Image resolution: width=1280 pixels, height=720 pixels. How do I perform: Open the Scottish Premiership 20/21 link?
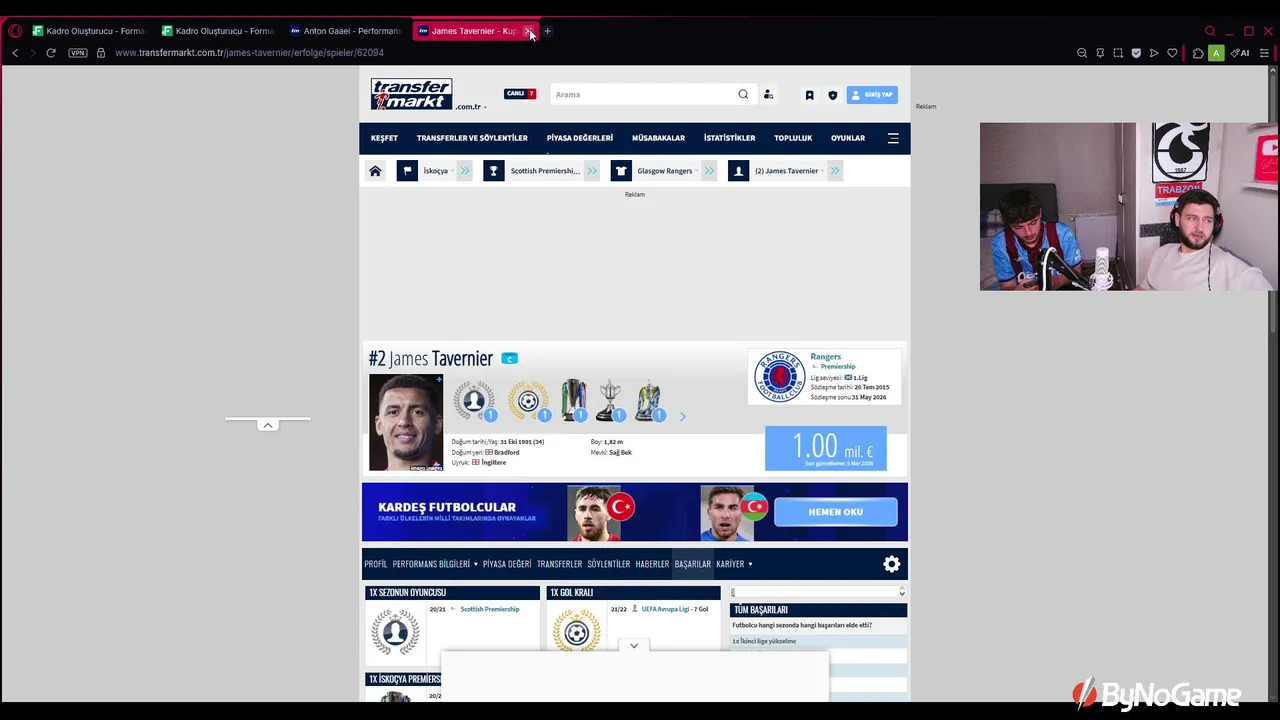click(490, 609)
